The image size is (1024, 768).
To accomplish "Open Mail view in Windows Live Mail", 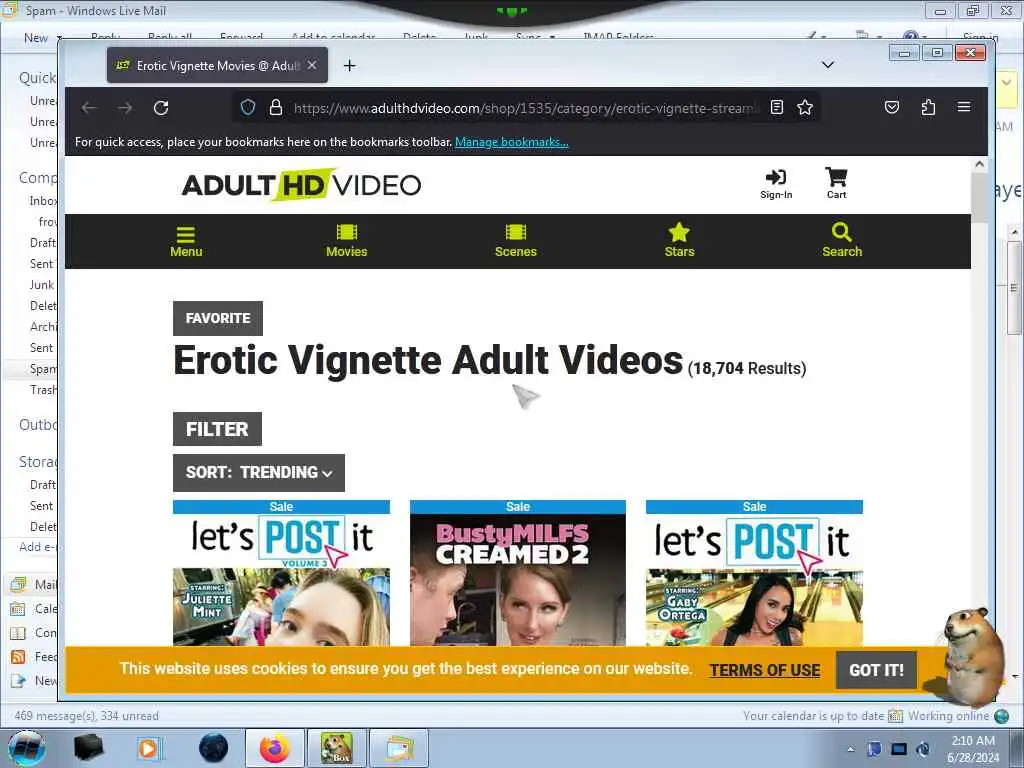I will pyautogui.click(x=34, y=584).
